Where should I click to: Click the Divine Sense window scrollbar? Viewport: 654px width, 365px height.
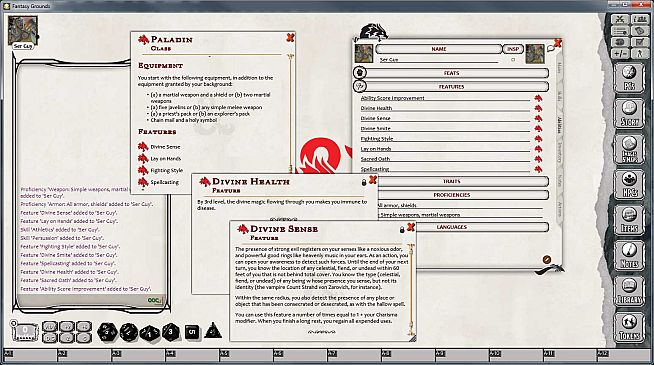(x=412, y=290)
